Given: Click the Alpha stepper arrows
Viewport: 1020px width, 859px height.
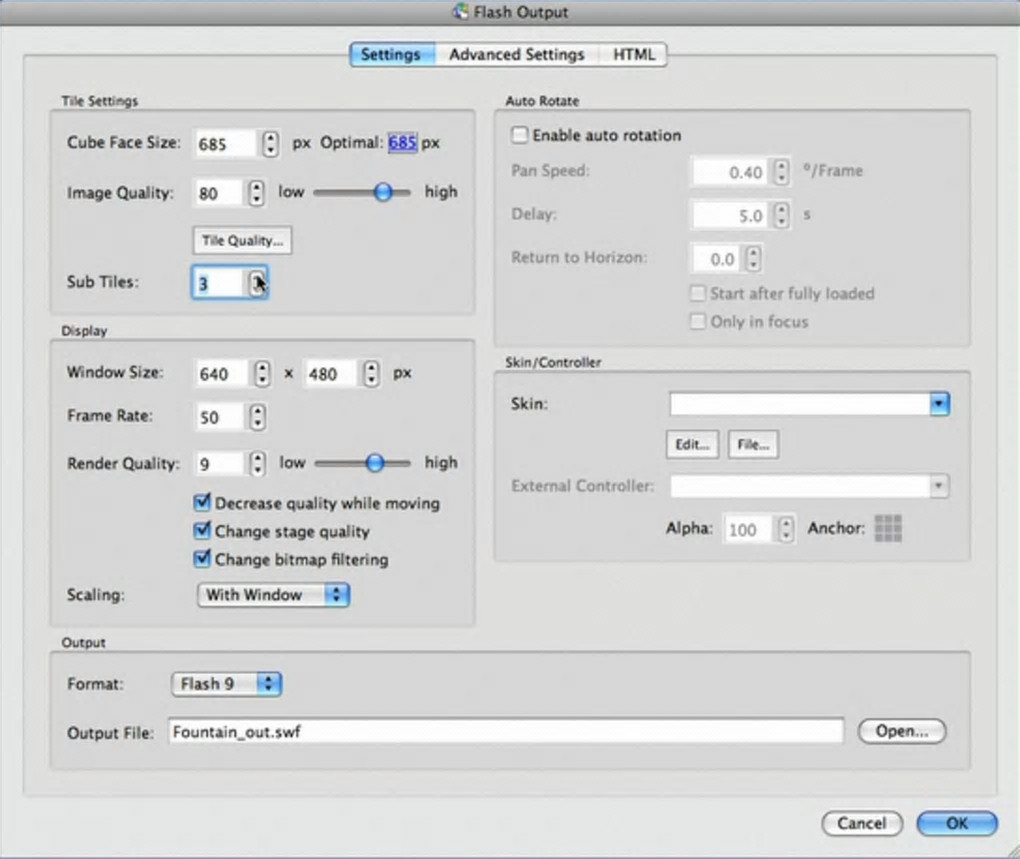Looking at the screenshot, I should [786, 529].
